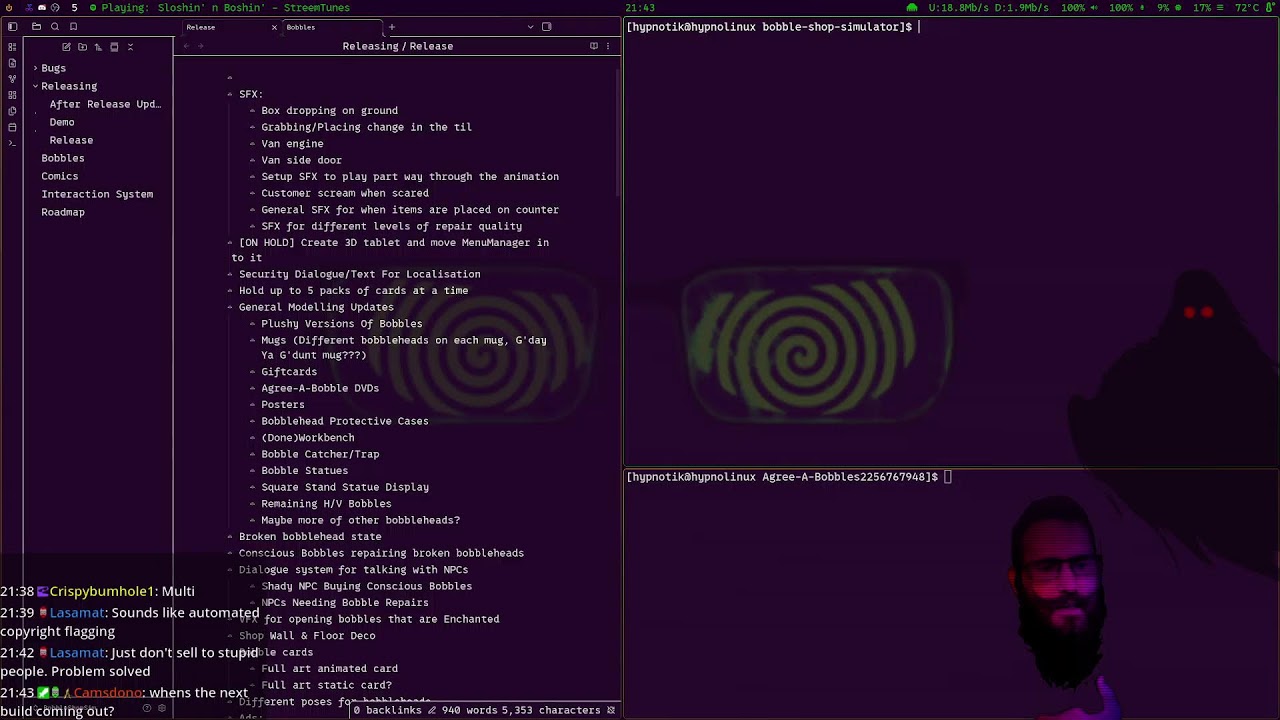Create a new folder in file explorer

click(82, 47)
